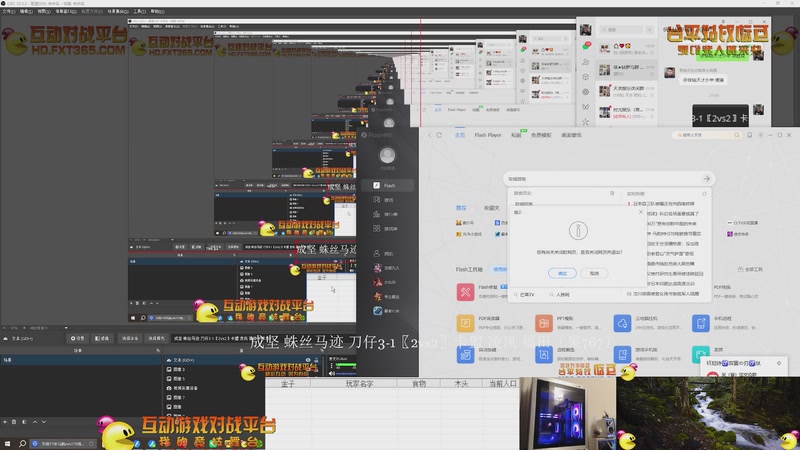
Task: Mute audio via mixer speaker icon
Action: click(x=332, y=373)
